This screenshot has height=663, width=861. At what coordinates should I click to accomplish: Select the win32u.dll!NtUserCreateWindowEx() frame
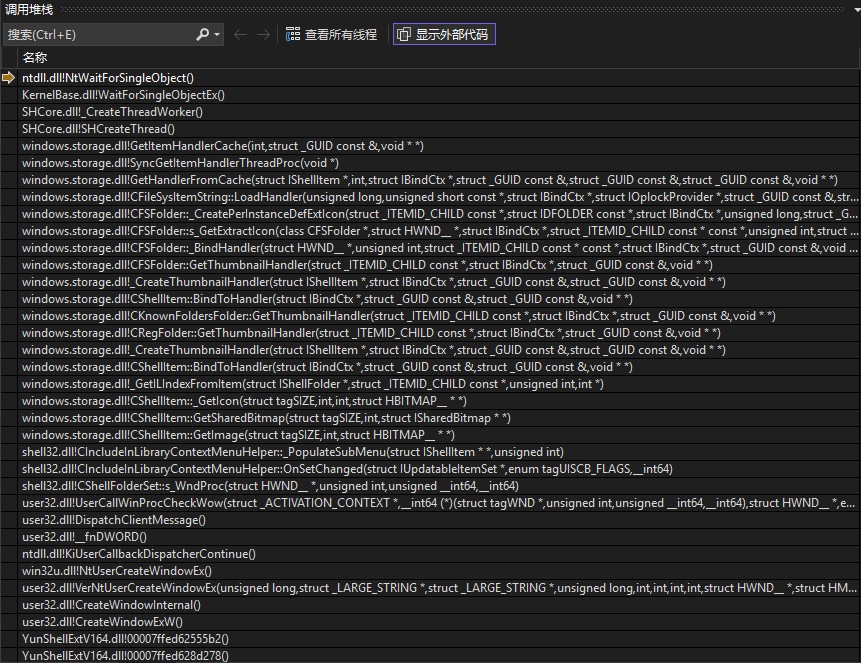117,571
